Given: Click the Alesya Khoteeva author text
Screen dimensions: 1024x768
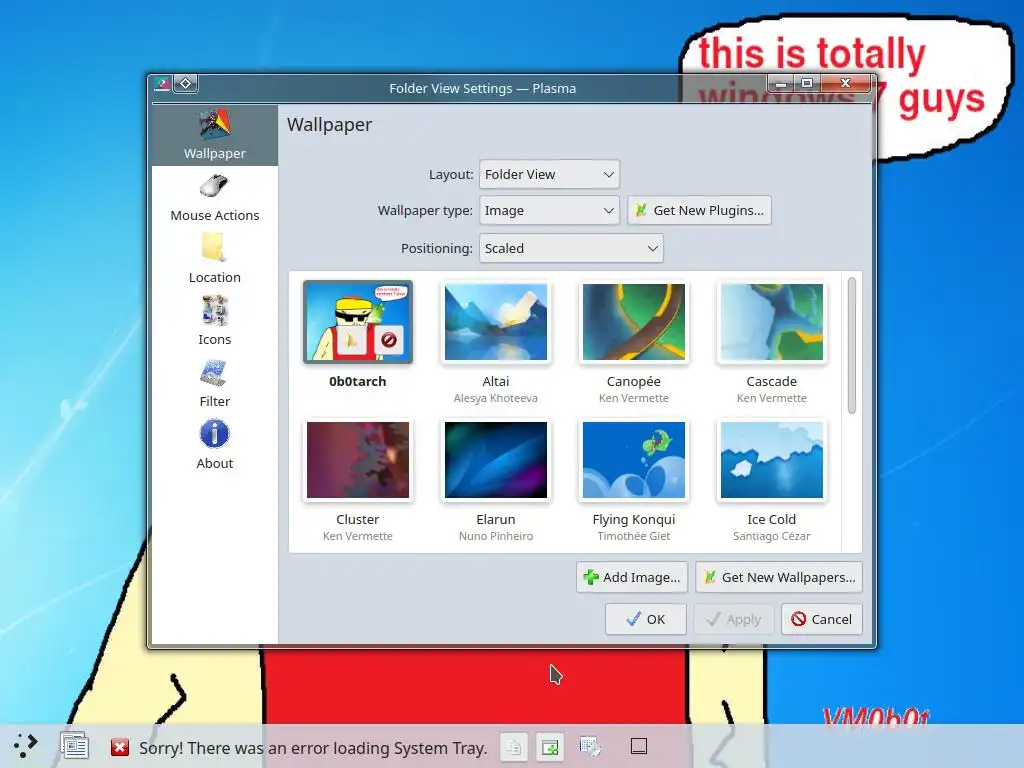Looking at the screenshot, I should click(496, 398).
